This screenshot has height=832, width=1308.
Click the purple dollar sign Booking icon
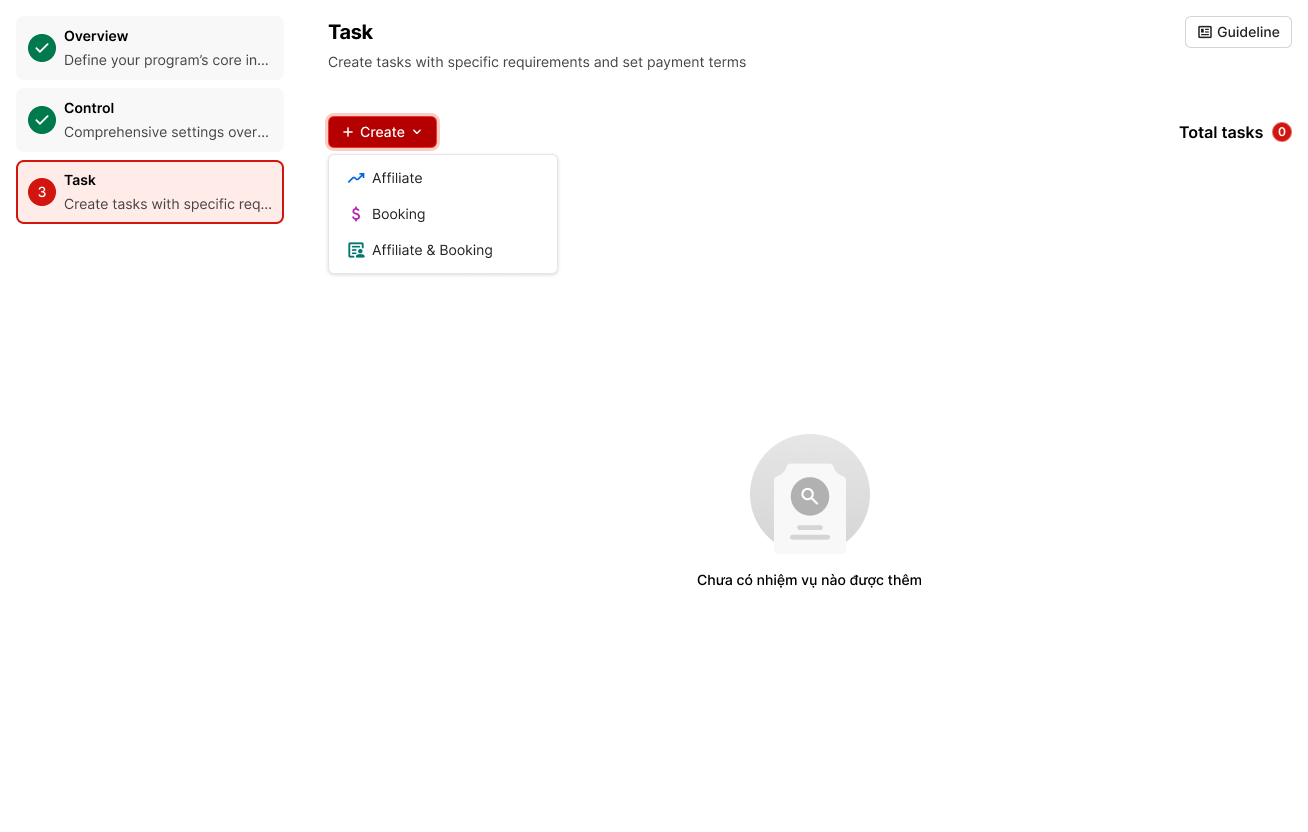coord(356,214)
